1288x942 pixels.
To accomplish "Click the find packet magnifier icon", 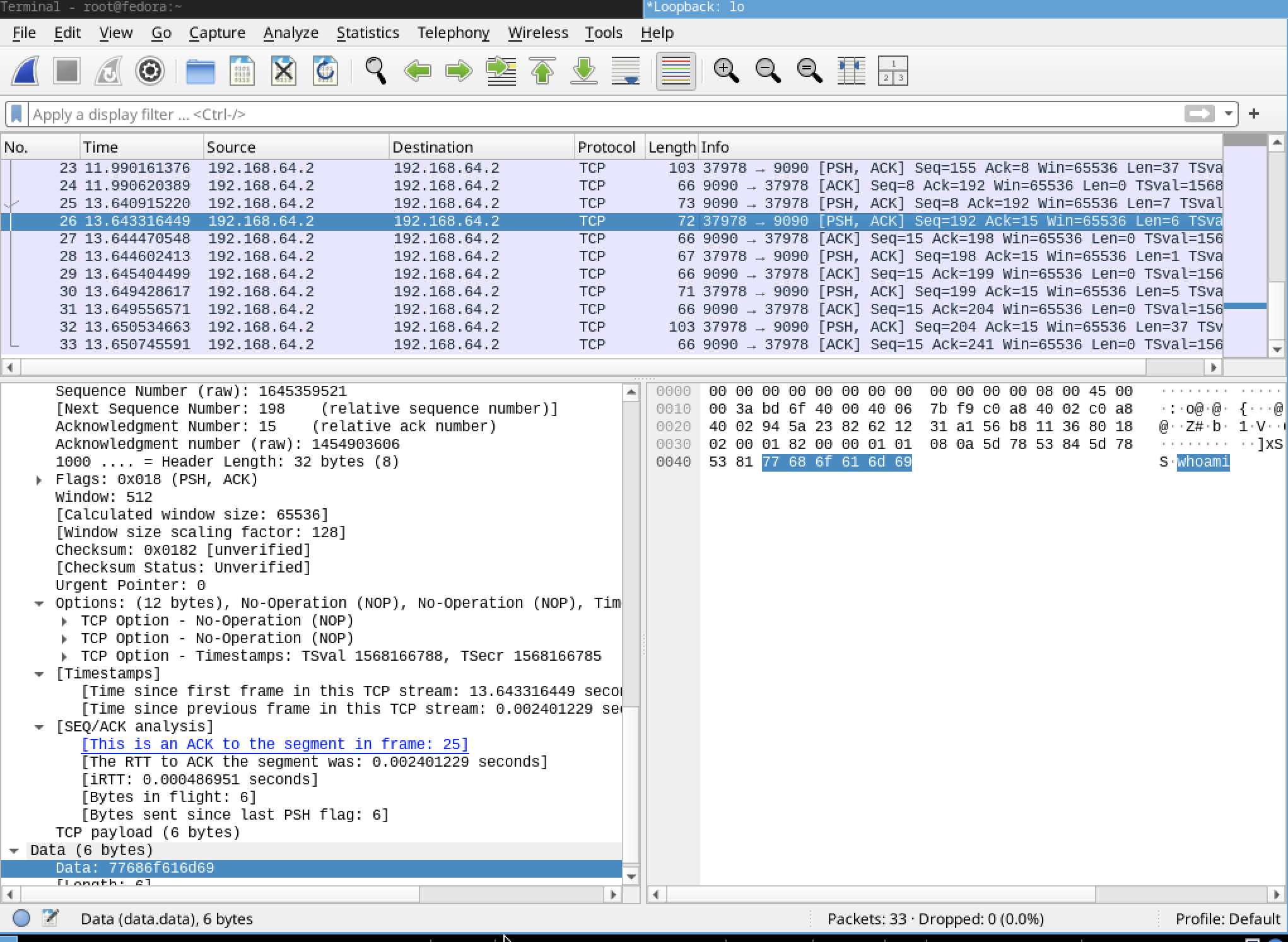I will point(376,71).
